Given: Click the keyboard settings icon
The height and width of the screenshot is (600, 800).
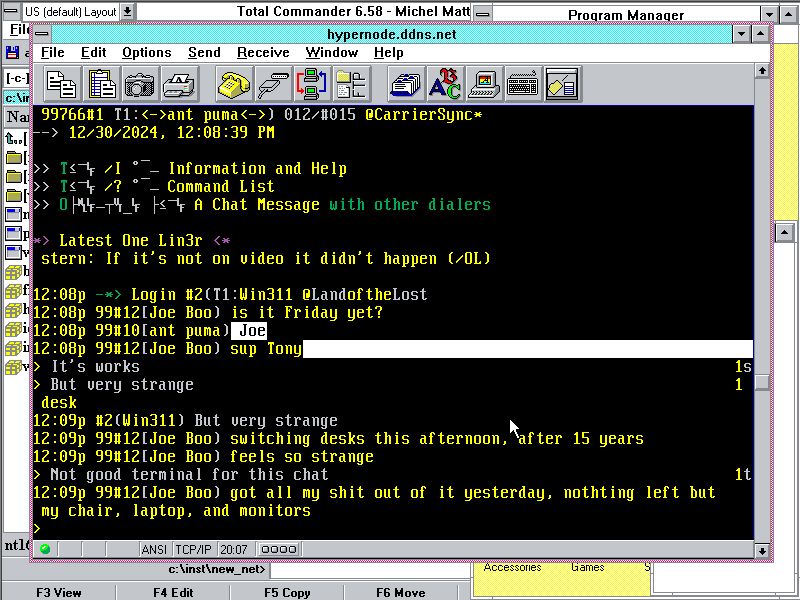Looking at the screenshot, I should 522,84.
